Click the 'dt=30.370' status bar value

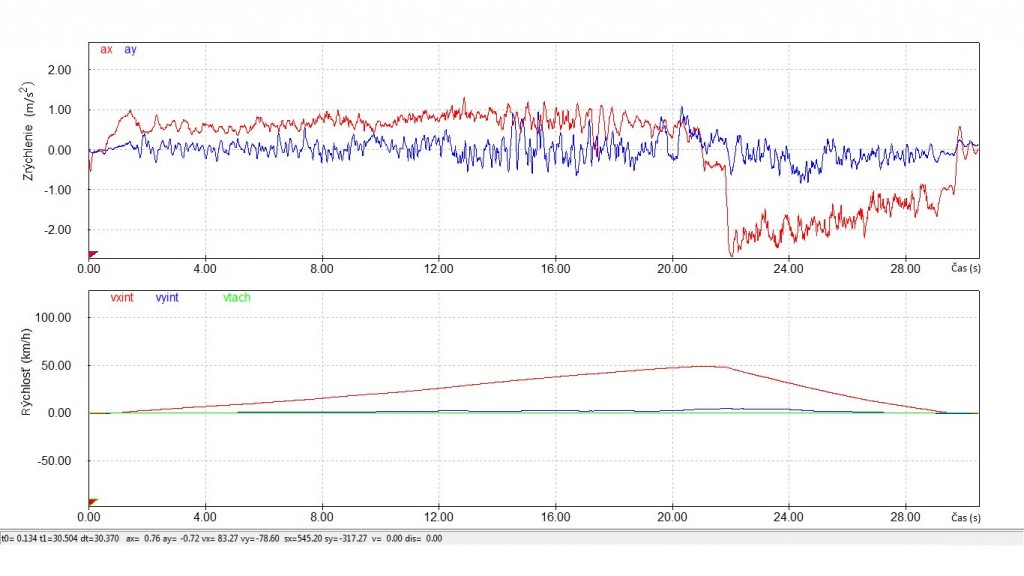pyautogui.click(x=99, y=539)
